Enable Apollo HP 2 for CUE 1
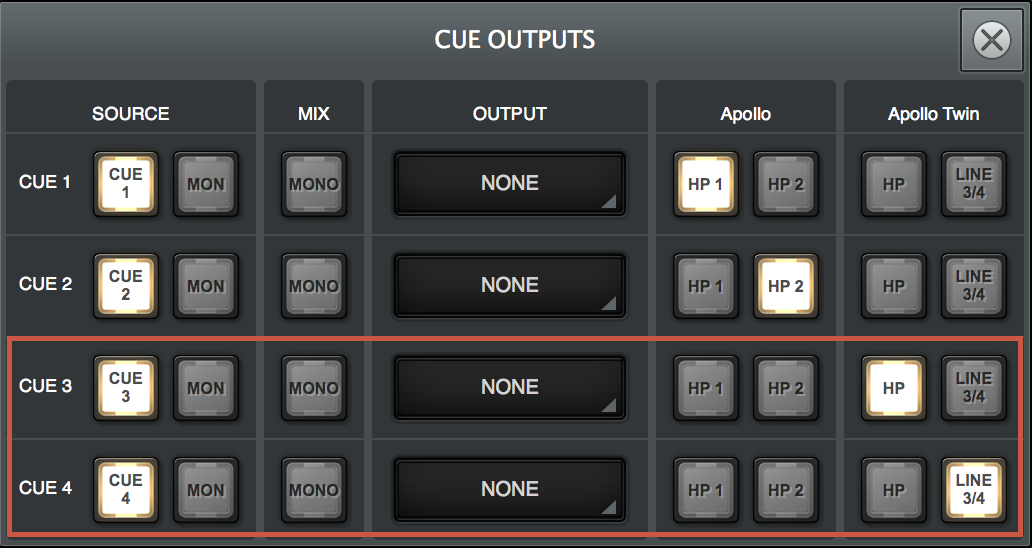1032x548 pixels. (x=786, y=184)
